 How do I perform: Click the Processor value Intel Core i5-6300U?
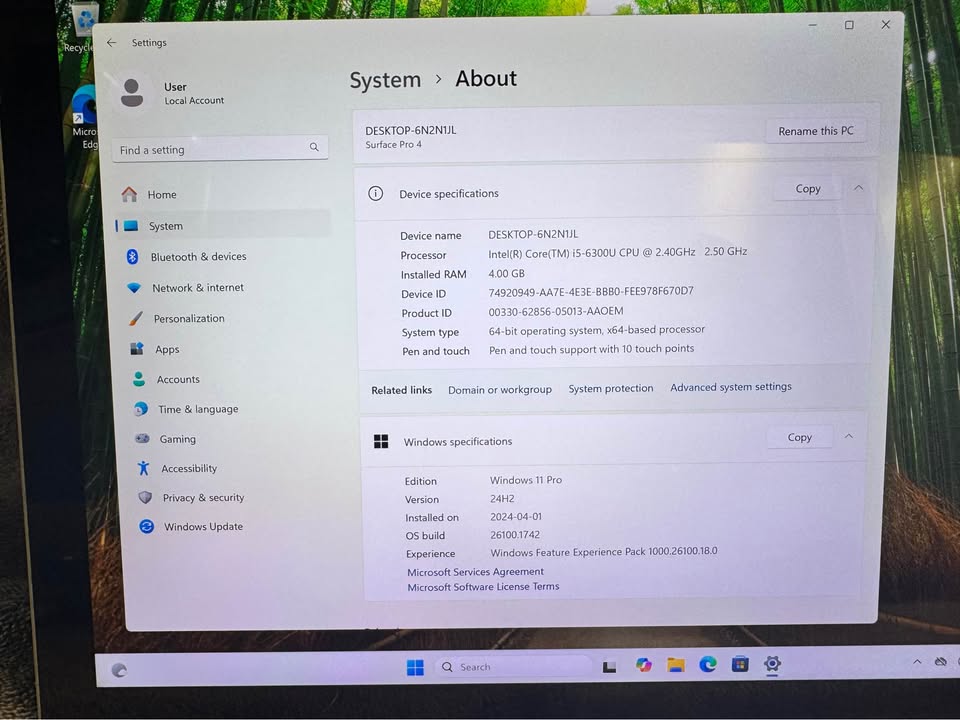click(617, 252)
